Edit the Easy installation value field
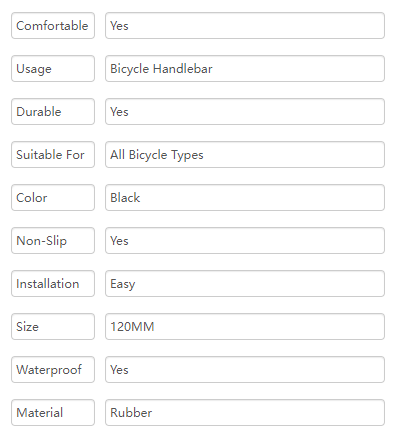Screen dimensions: 401x436 click(x=245, y=284)
